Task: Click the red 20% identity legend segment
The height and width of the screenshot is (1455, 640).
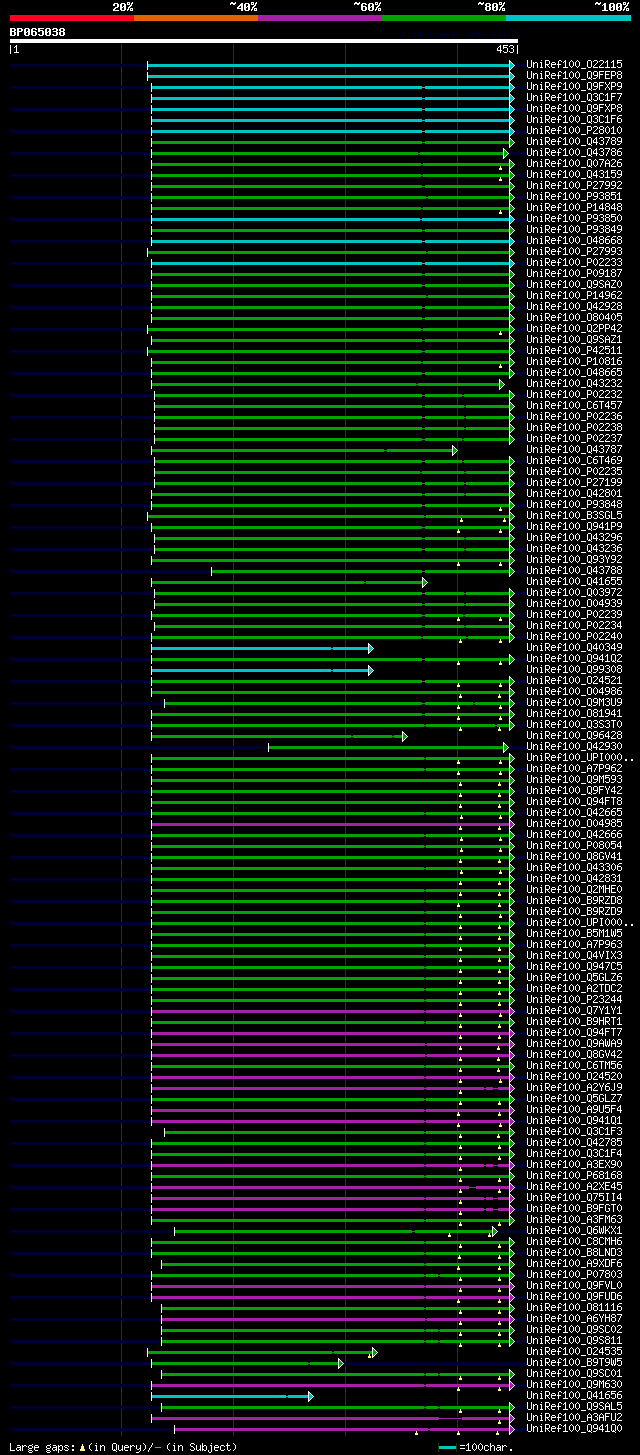Action: pos(72,17)
